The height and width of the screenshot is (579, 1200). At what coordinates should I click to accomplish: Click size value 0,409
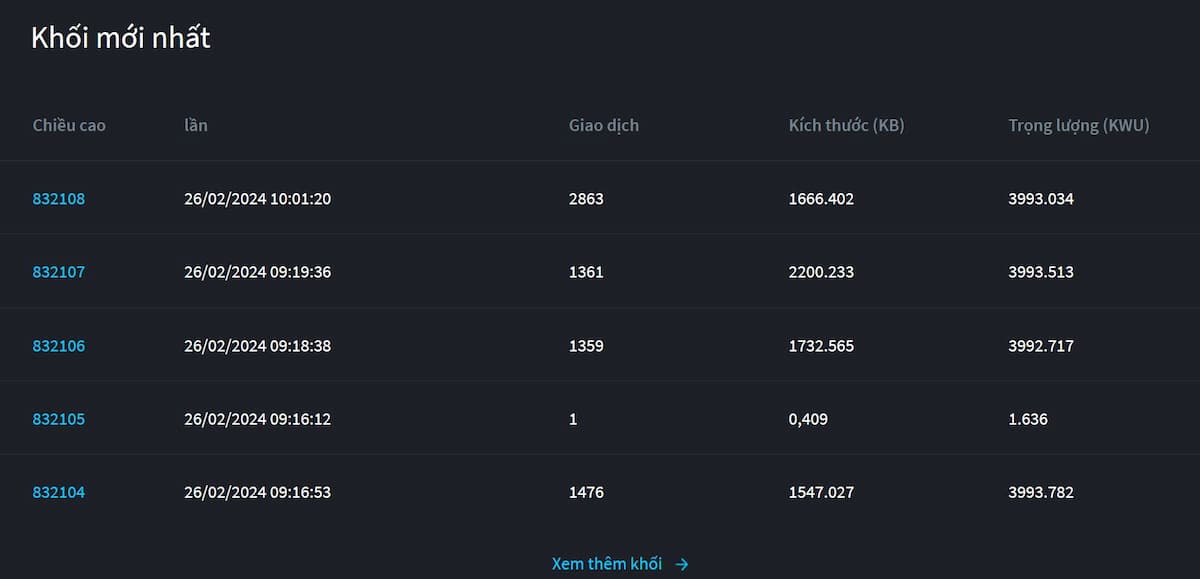coord(808,419)
